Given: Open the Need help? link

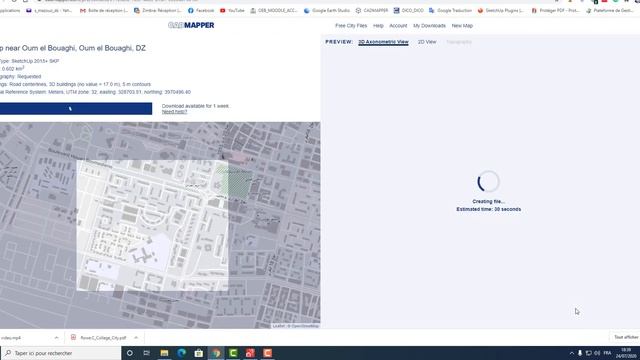Looking at the screenshot, I should pyautogui.click(x=174, y=112).
